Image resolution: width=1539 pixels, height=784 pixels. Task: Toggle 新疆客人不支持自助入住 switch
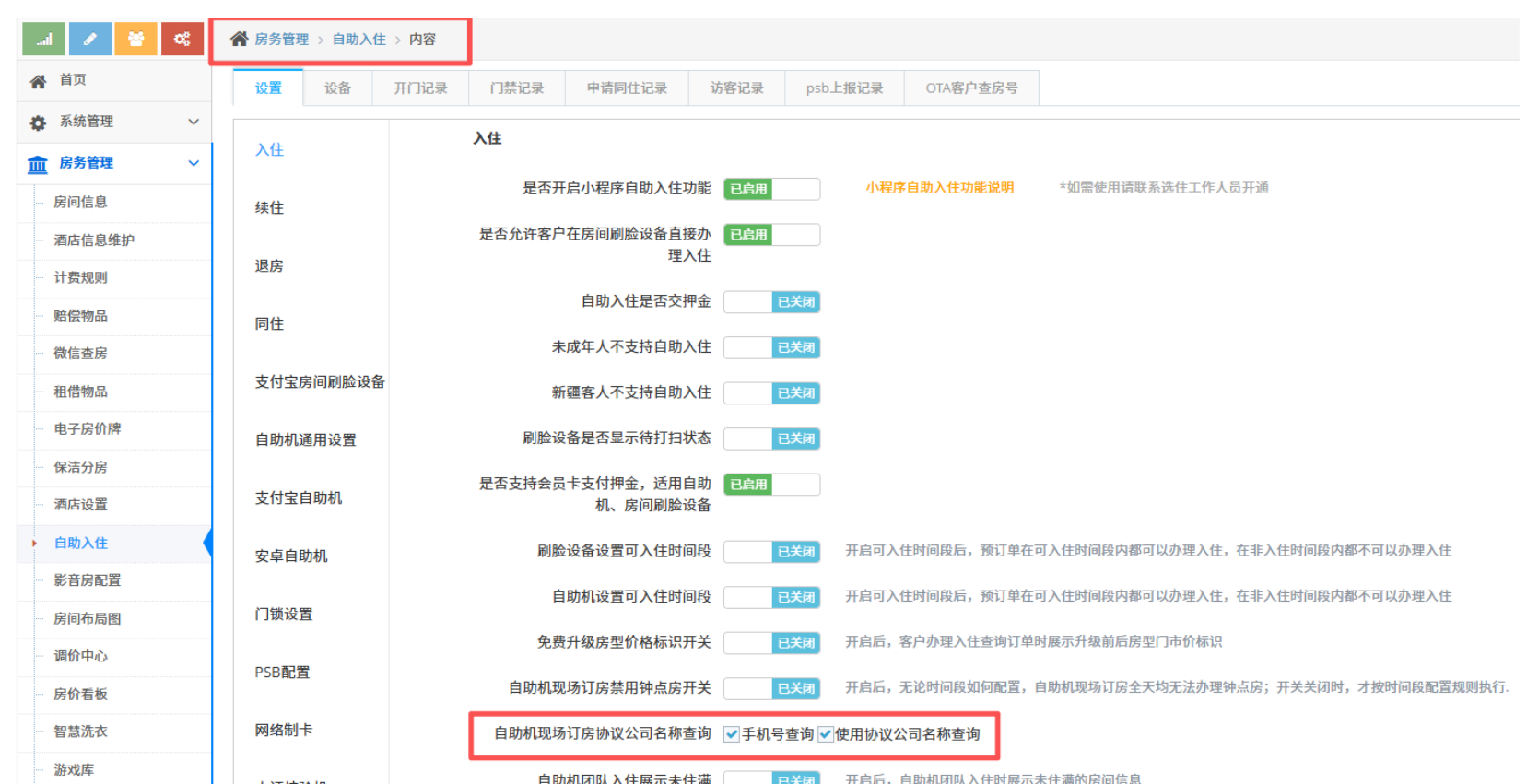[771, 393]
